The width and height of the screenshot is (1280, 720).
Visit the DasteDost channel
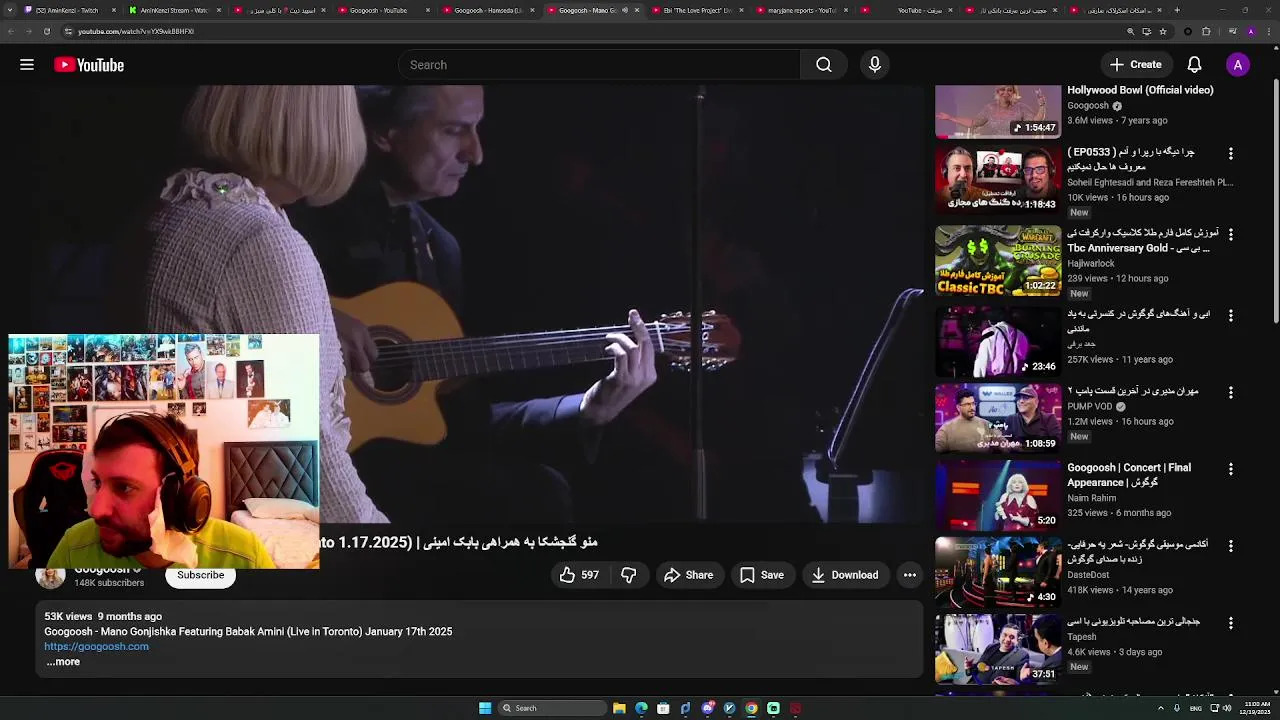1088,575
